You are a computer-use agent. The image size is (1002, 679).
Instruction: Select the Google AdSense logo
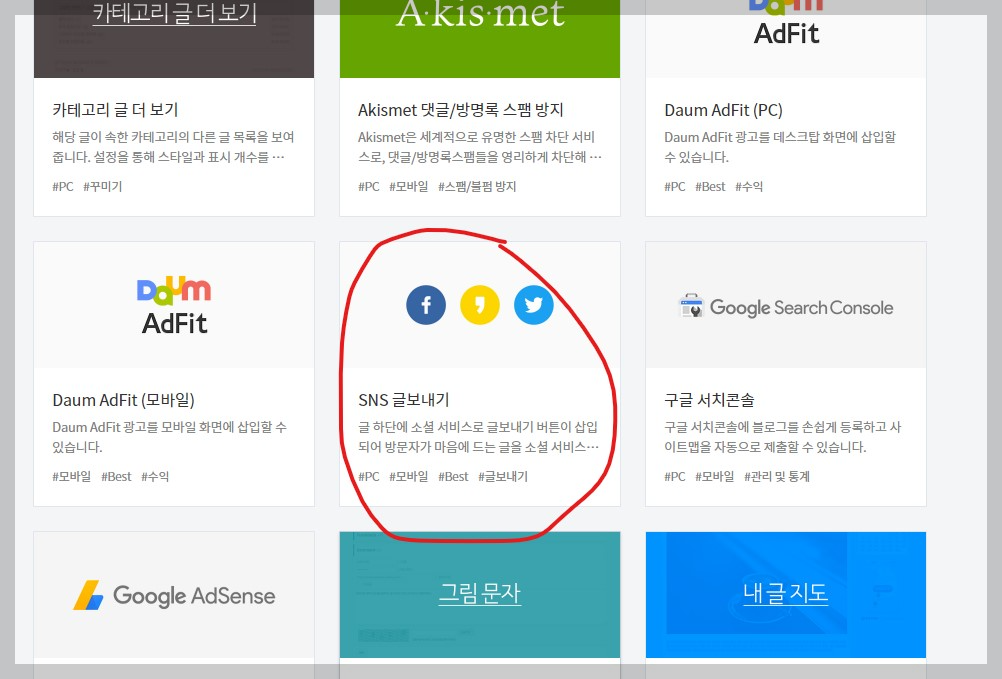tap(173, 595)
